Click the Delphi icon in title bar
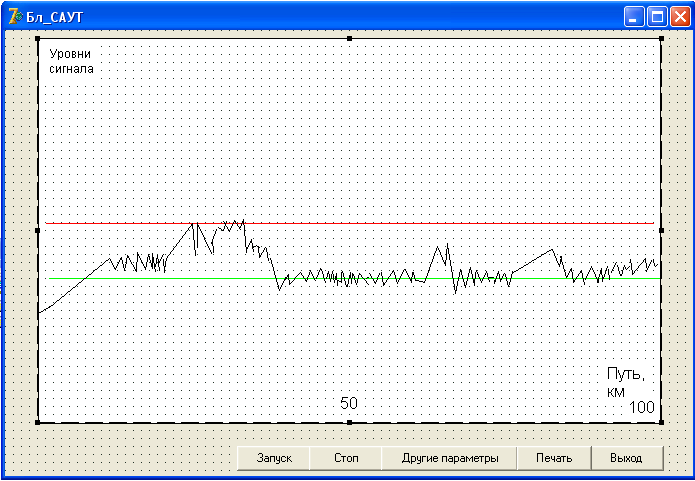This screenshot has height=481, width=695. [15, 17]
